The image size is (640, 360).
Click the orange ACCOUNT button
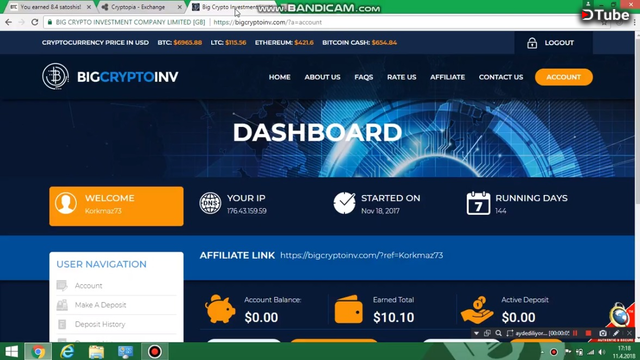[x=564, y=77]
